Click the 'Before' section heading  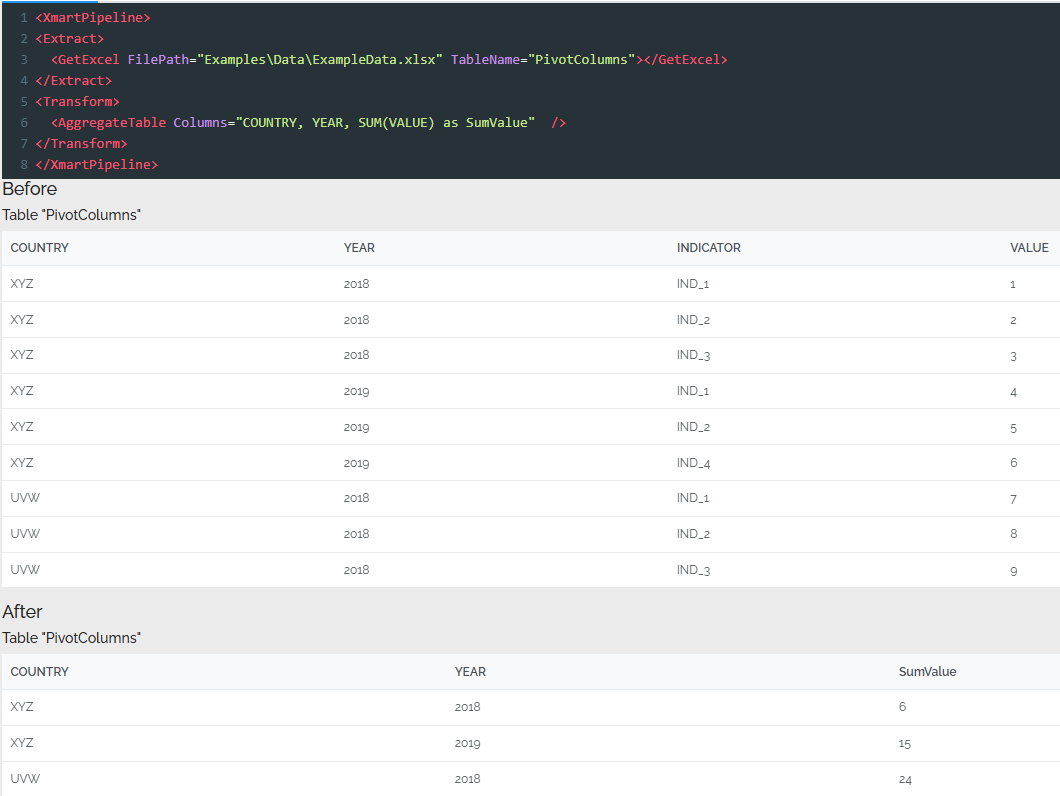[x=30, y=189]
